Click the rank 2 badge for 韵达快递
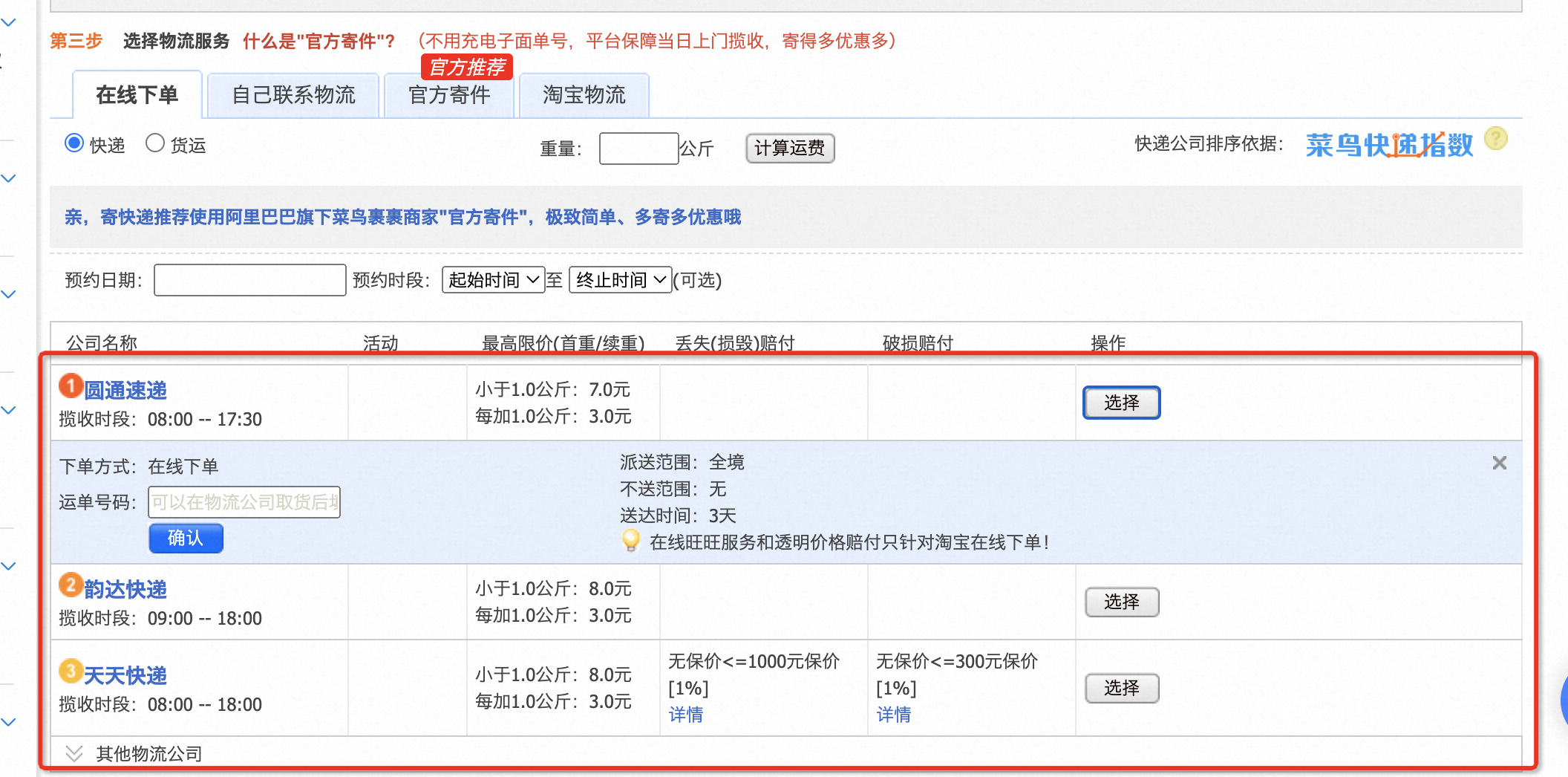The image size is (1568, 777). tap(71, 585)
